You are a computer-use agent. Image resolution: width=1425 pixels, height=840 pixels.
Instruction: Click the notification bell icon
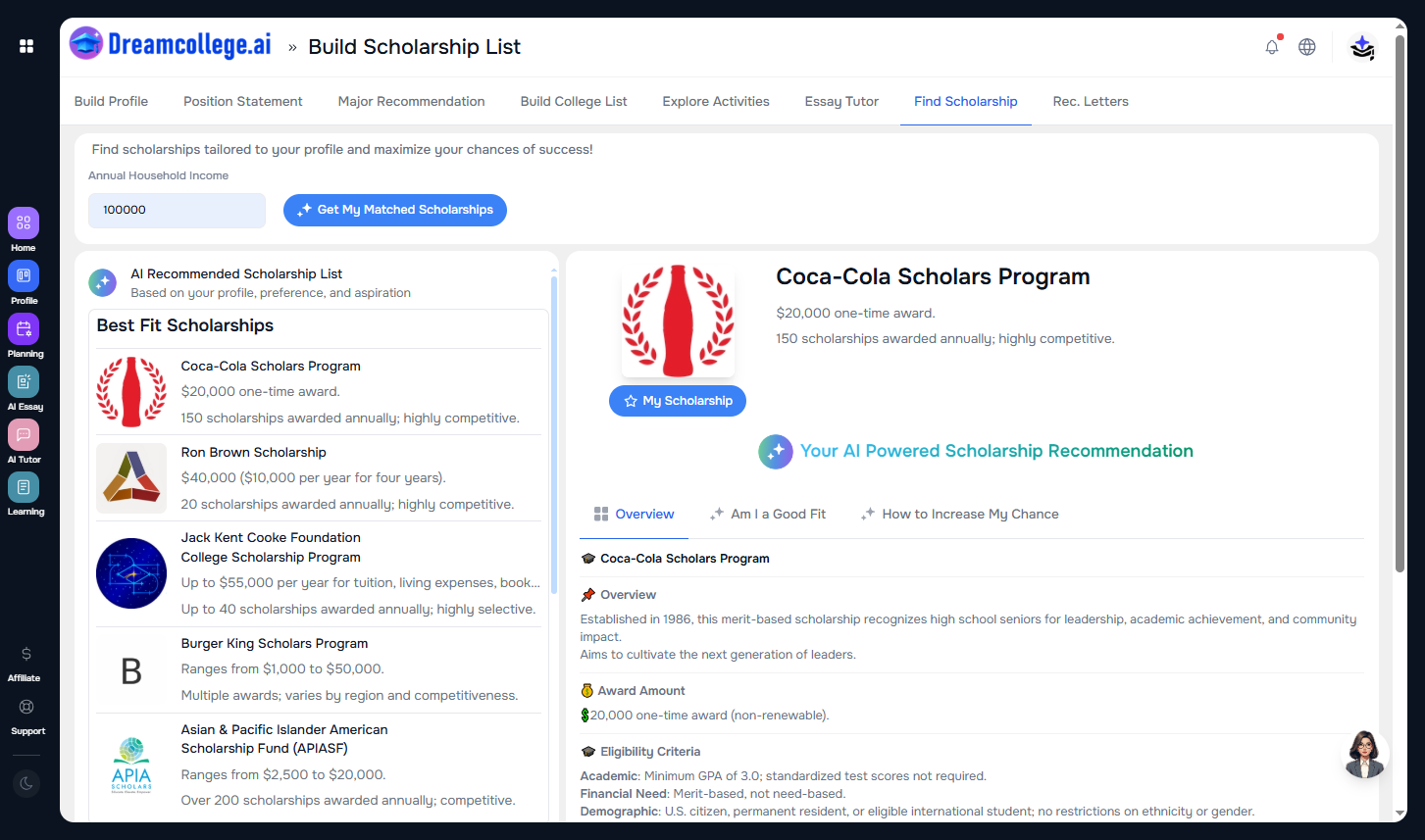(1272, 47)
